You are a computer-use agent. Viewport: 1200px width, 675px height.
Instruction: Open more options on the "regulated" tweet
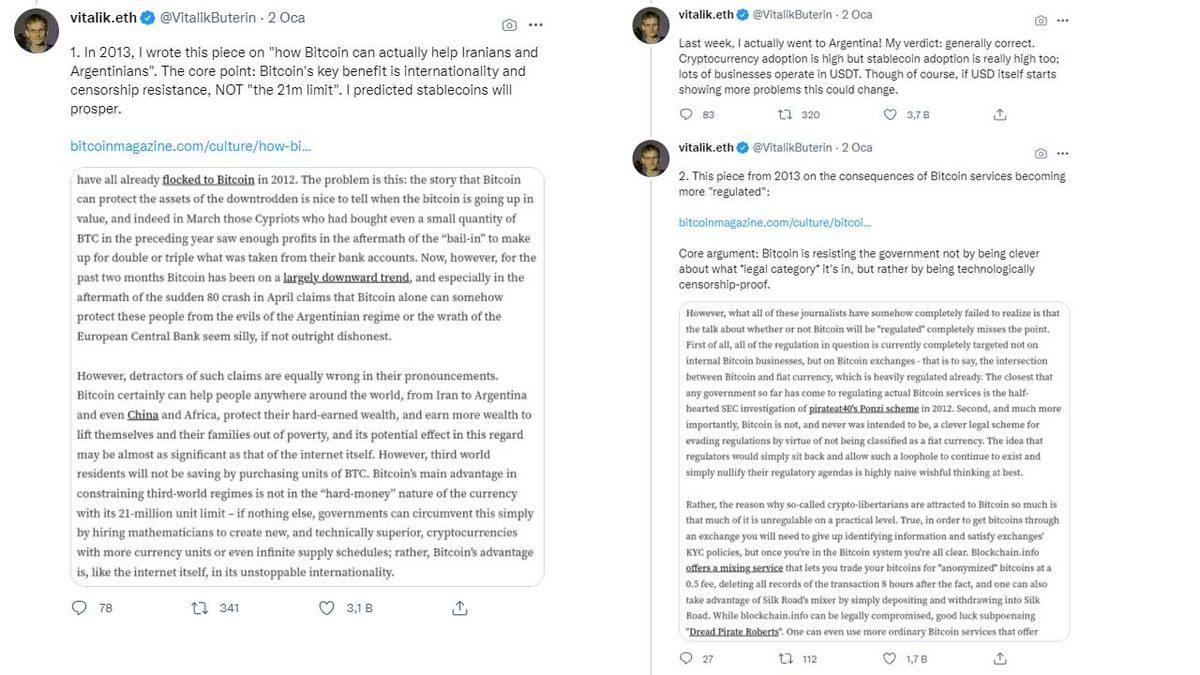[x=1063, y=153]
